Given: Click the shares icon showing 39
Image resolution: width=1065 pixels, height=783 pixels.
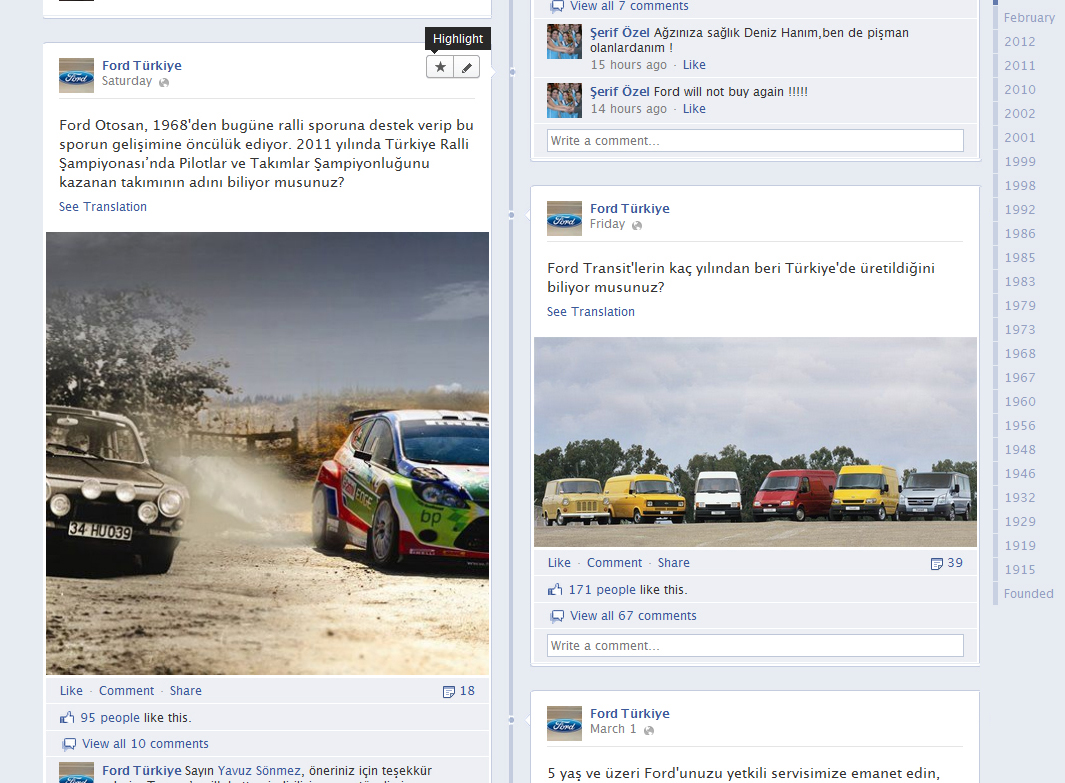Looking at the screenshot, I should (x=937, y=564).
